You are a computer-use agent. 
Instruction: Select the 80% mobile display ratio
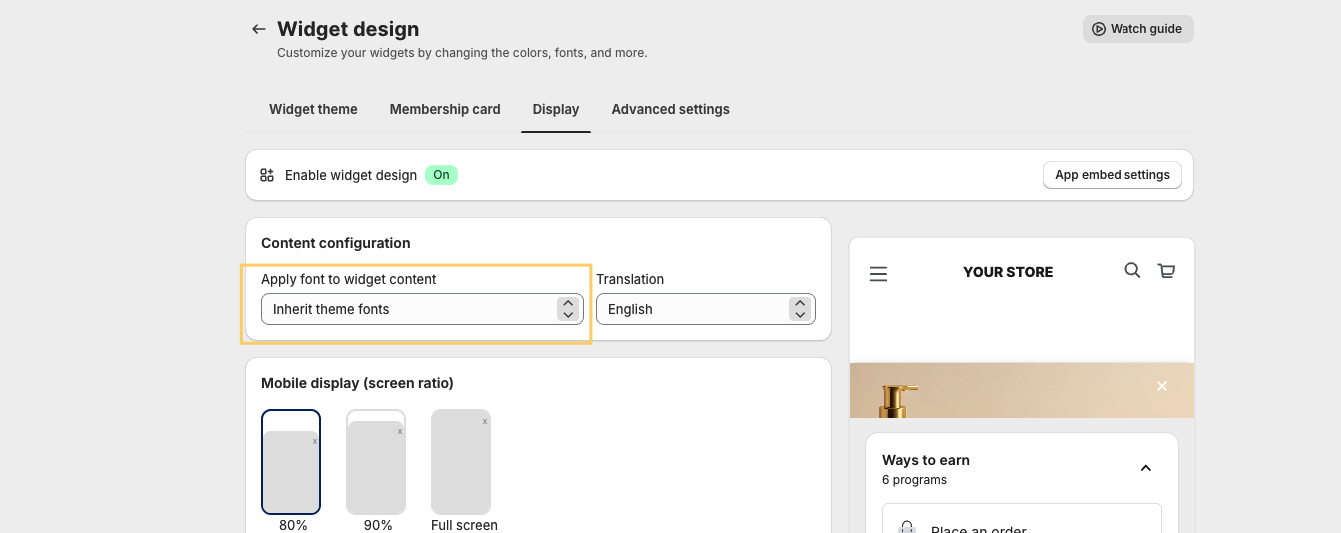click(x=291, y=461)
